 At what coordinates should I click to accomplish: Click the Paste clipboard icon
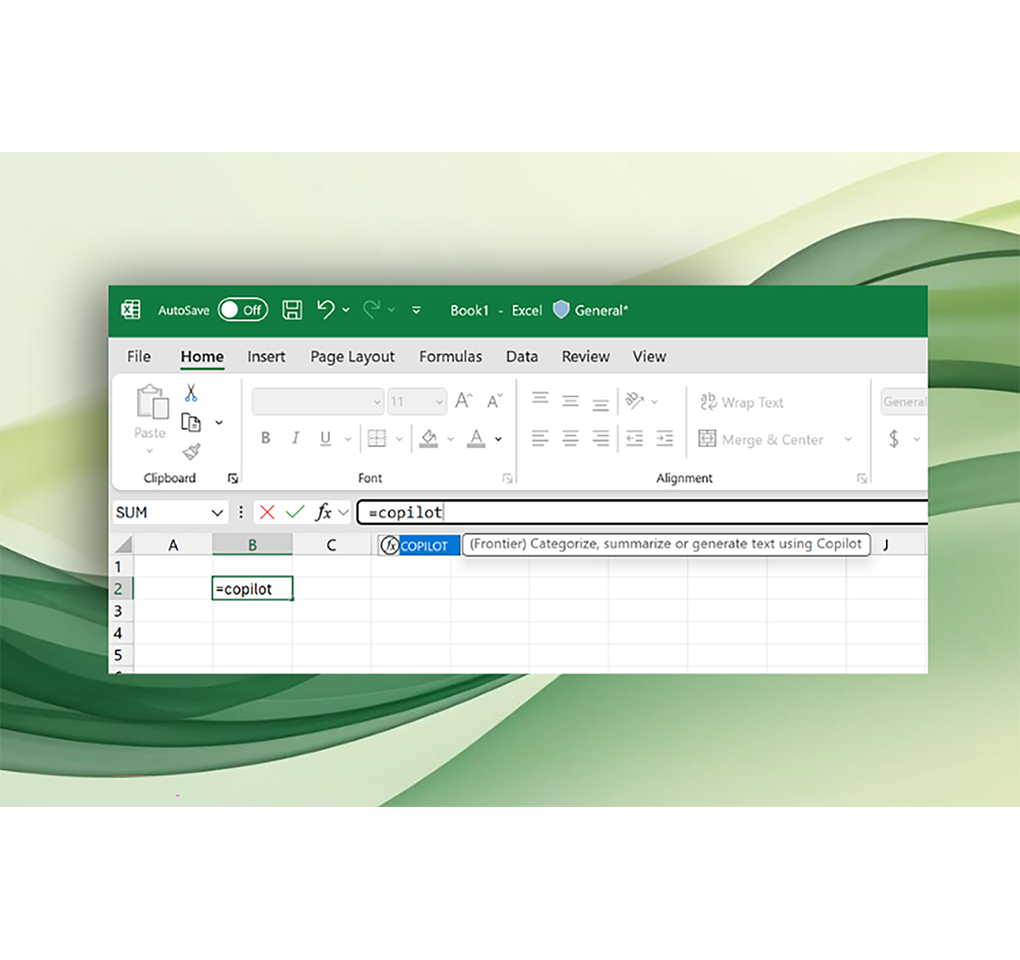(152, 401)
